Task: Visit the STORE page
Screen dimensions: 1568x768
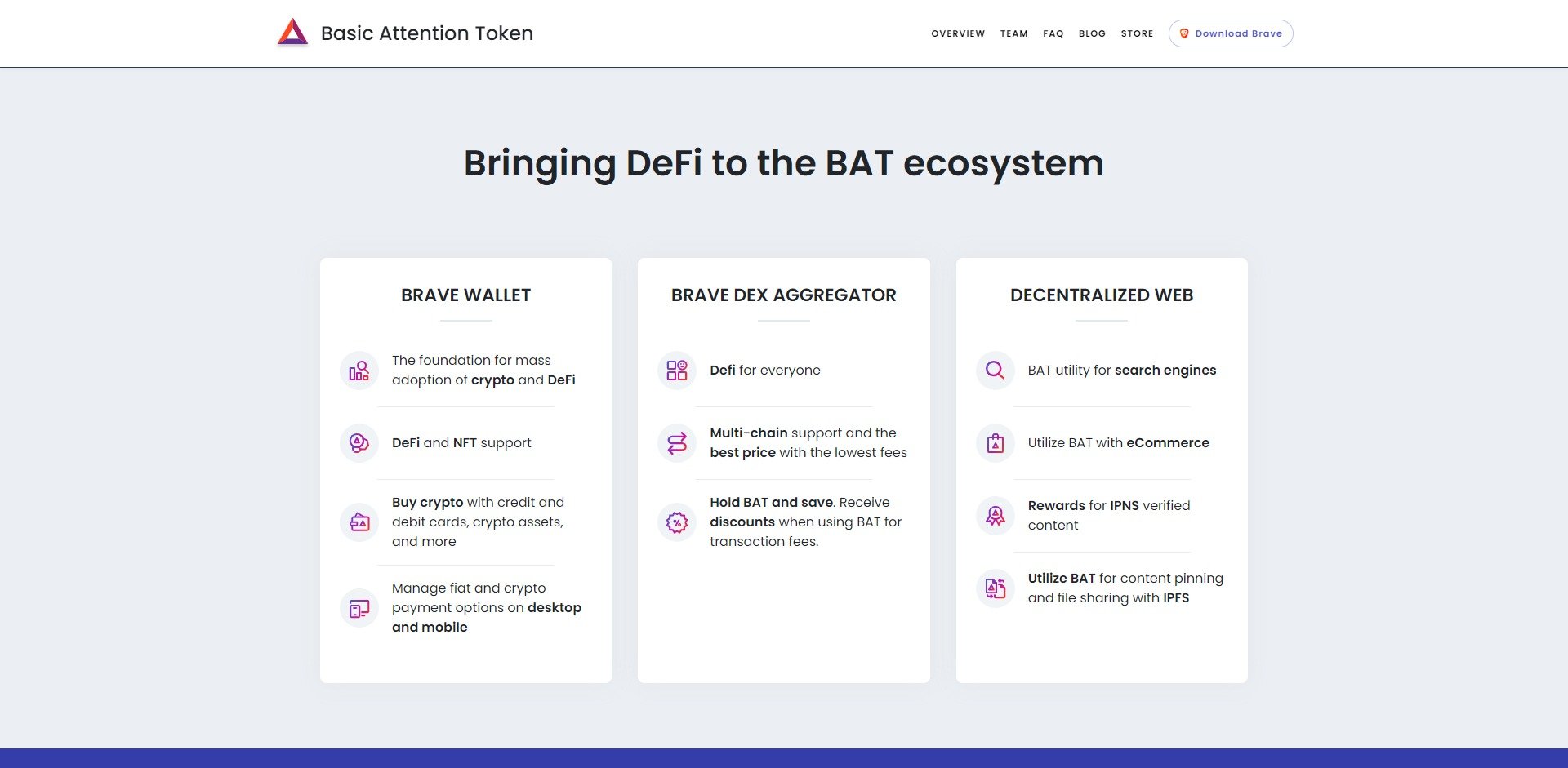Action: click(1138, 33)
